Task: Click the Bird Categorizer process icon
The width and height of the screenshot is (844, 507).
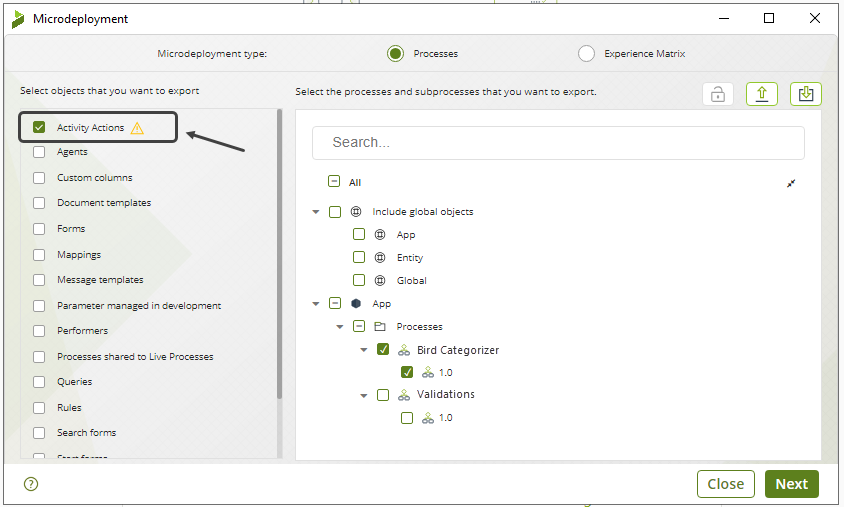Action: (404, 351)
